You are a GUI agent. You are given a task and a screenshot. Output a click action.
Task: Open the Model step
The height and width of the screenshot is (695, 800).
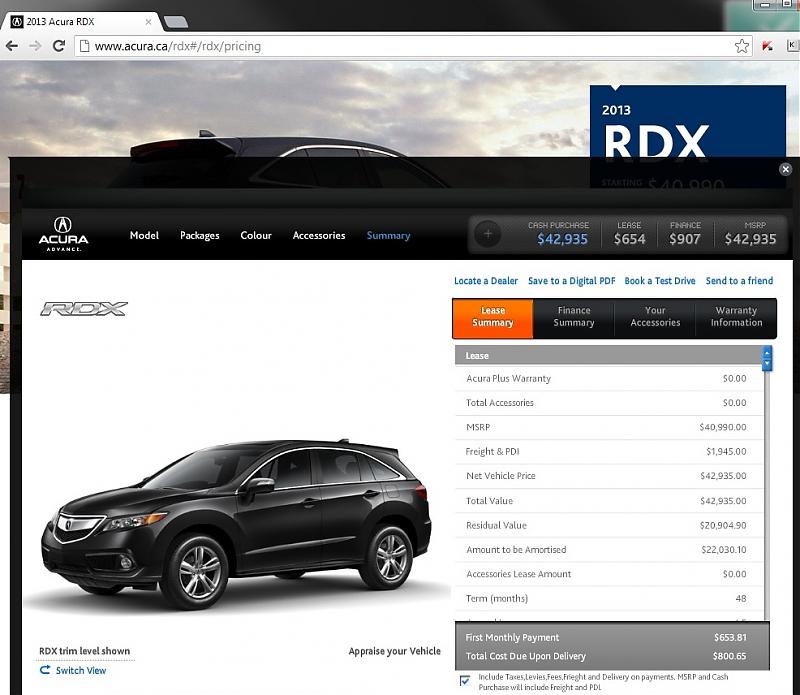point(144,235)
